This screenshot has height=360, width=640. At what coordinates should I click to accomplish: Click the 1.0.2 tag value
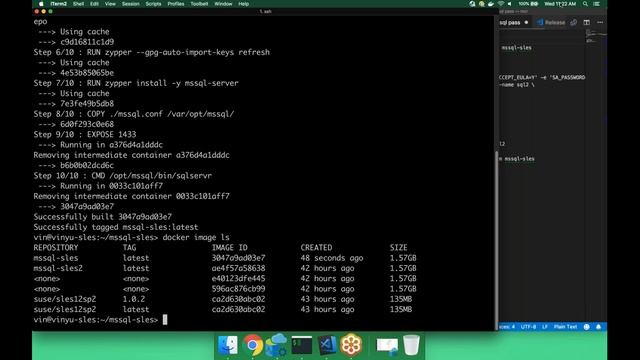point(133,299)
